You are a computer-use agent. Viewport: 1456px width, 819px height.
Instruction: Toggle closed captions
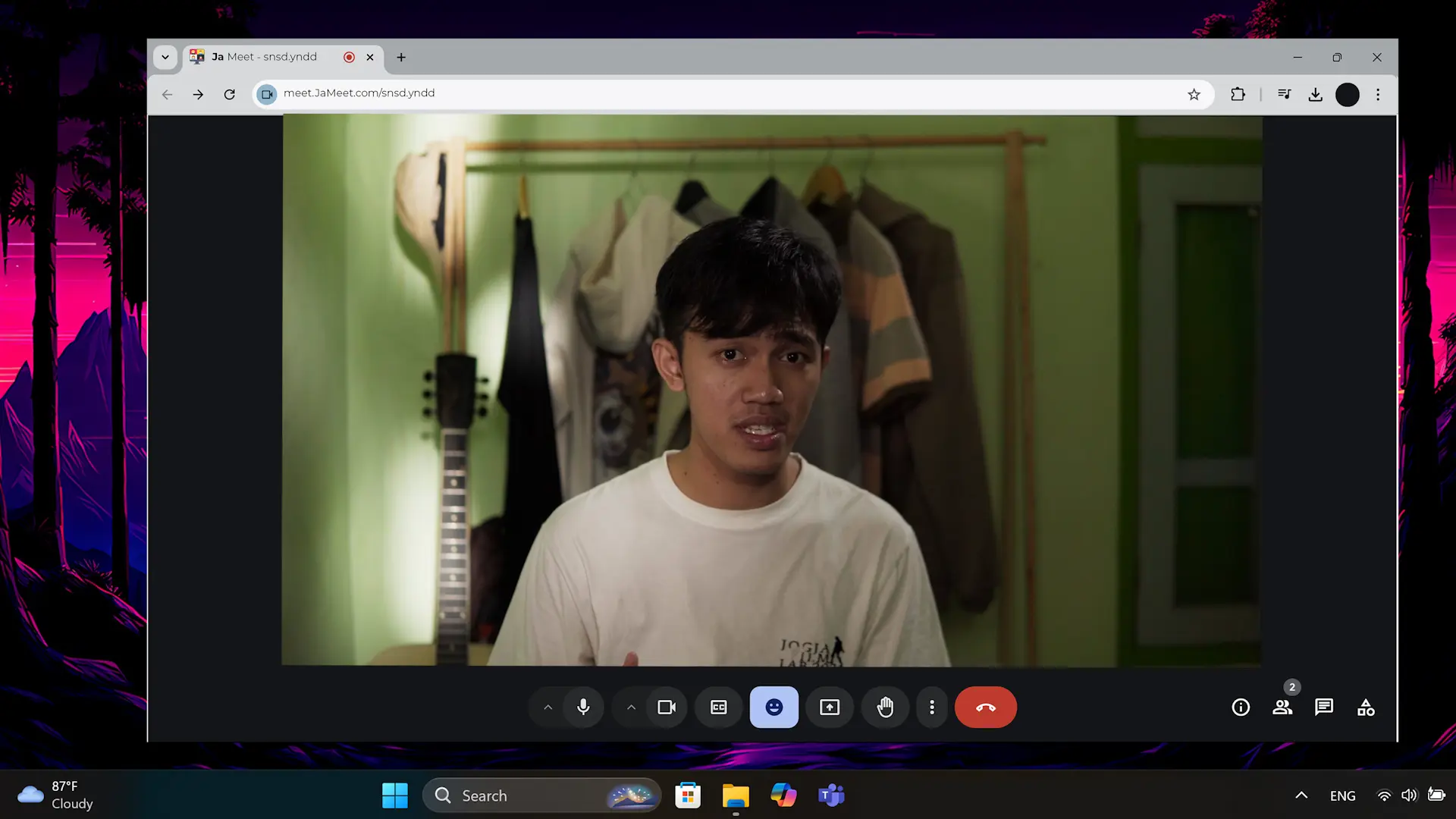tap(718, 707)
